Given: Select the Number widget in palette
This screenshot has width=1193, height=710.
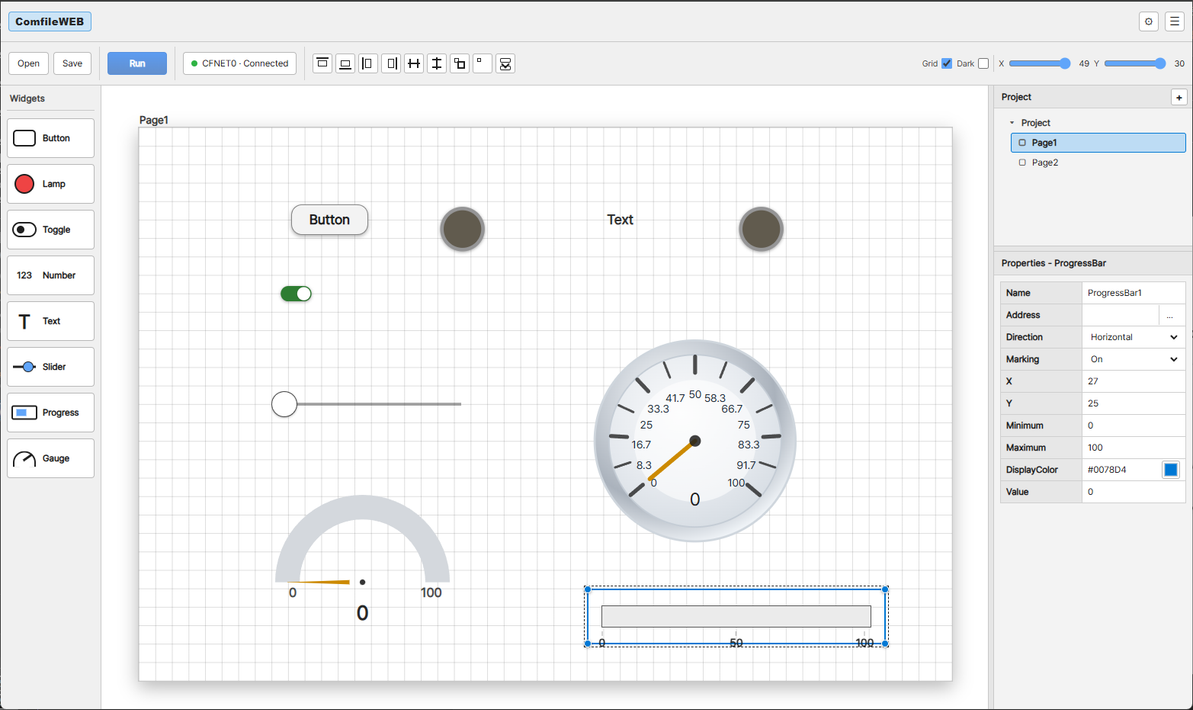Looking at the screenshot, I should pyautogui.click(x=51, y=275).
